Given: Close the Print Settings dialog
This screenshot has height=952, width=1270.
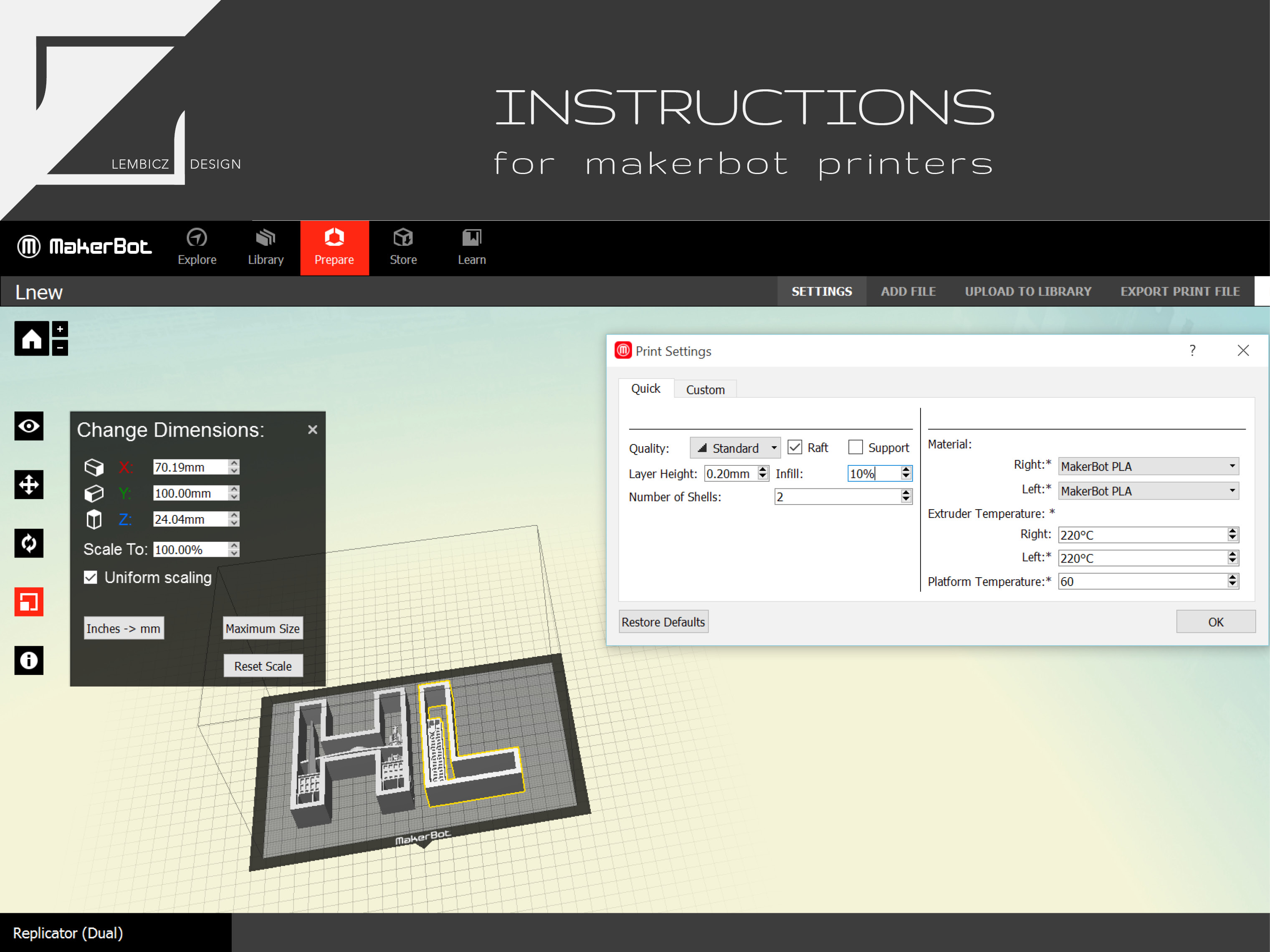Looking at the screenshot, I should [x=1243, y=351].
